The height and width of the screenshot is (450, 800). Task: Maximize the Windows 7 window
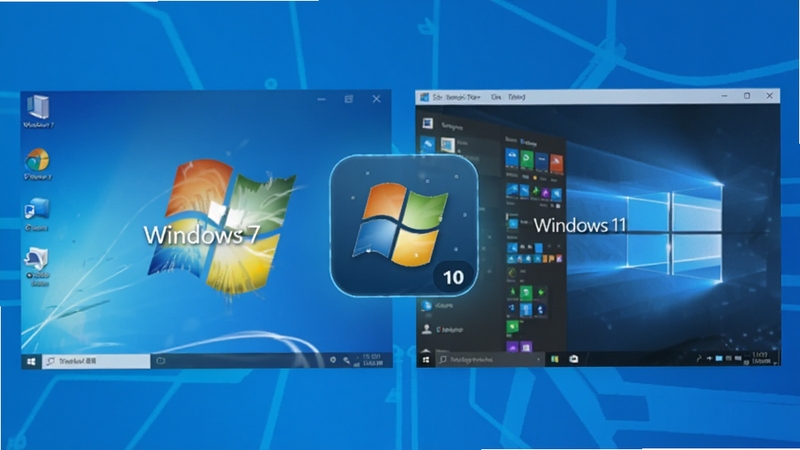pyautogui.click(x=348, y=99)
